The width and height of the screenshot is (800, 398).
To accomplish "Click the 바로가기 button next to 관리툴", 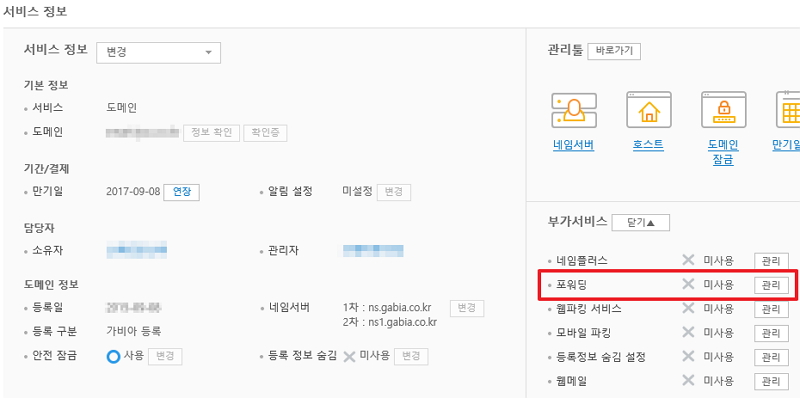I will 614,51.
